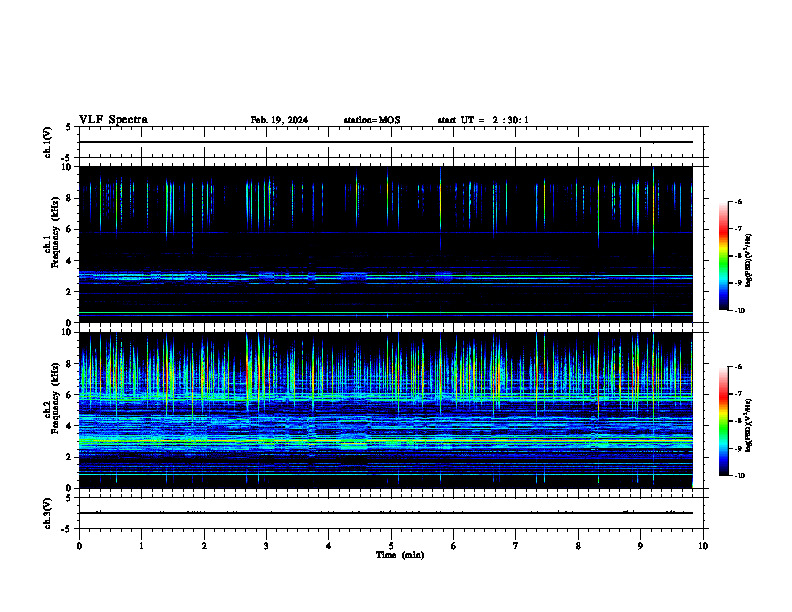This screenshot has height=612, width=792.
Task: Click the "station=MOS" header label
Action: point(372,120)
